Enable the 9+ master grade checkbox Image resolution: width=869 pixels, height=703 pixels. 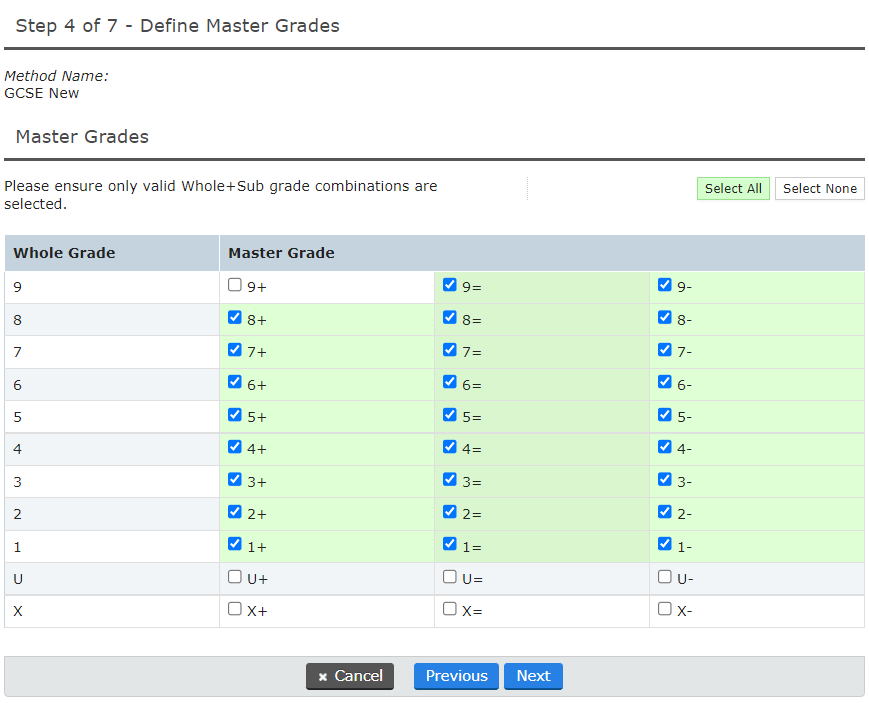point(234,284)
